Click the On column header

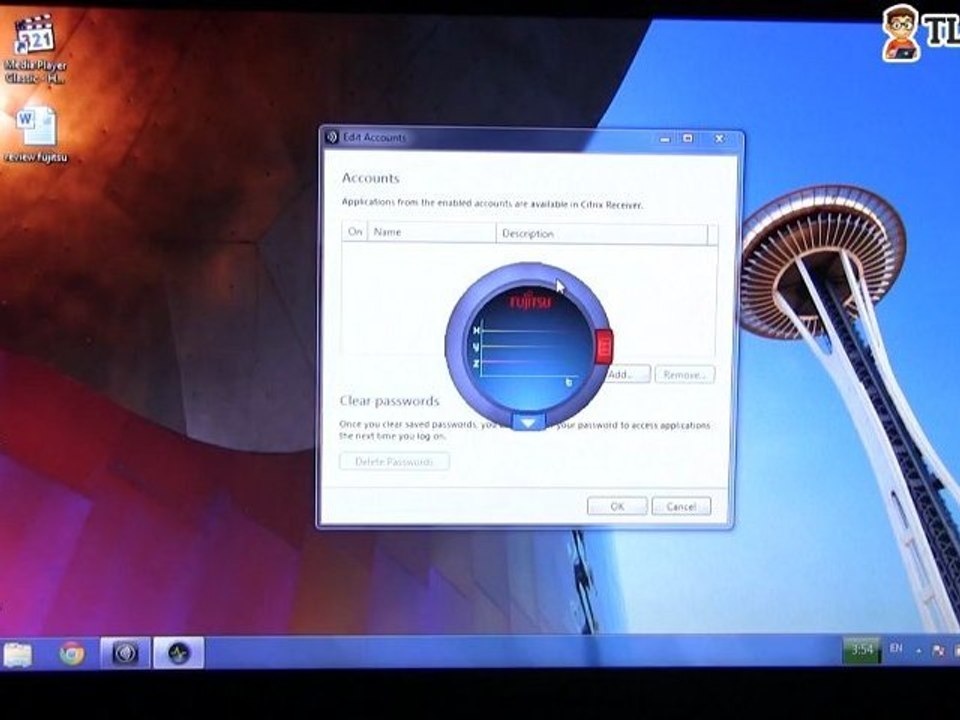tap(355, 233)
